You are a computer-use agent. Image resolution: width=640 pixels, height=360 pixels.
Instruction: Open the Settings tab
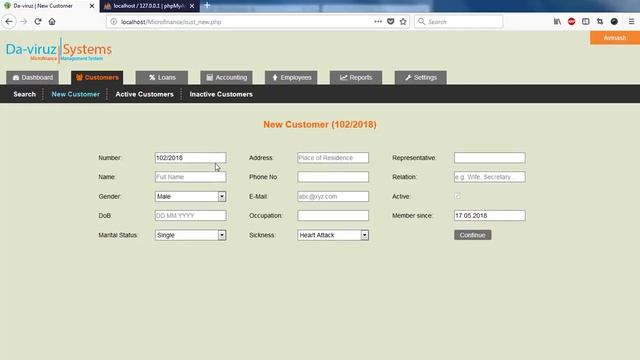(x=421, y=78)
